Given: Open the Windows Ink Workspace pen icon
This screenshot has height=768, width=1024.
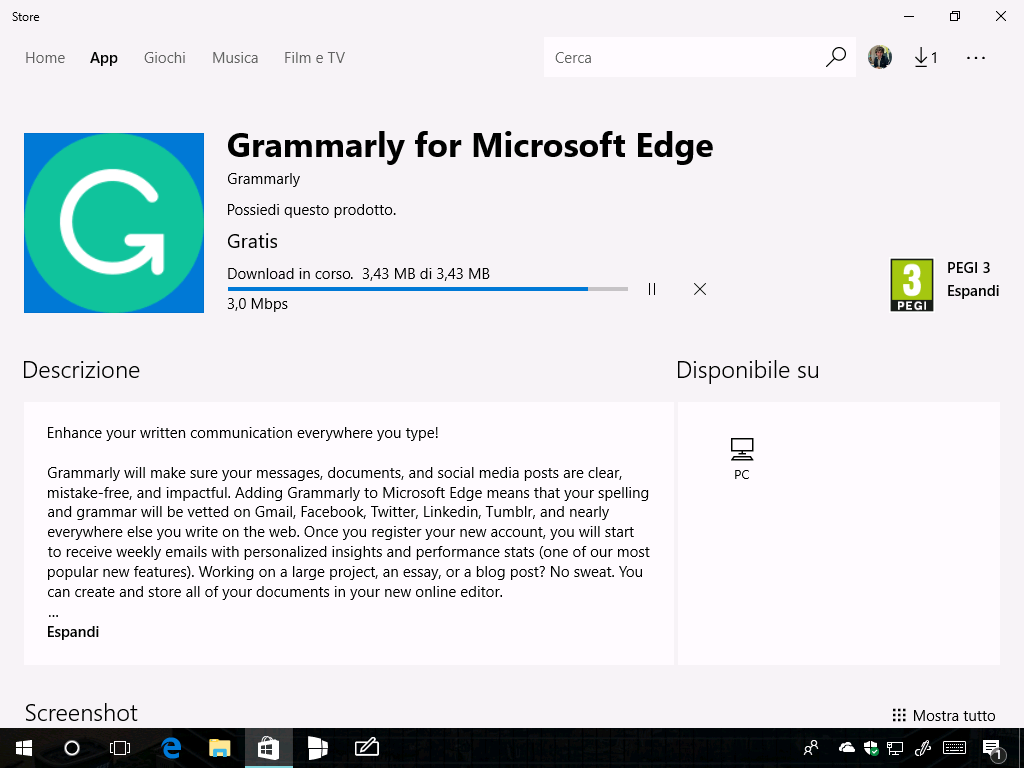Looking at the screenshot, I should pyautogui.click(x=923, y=748).
